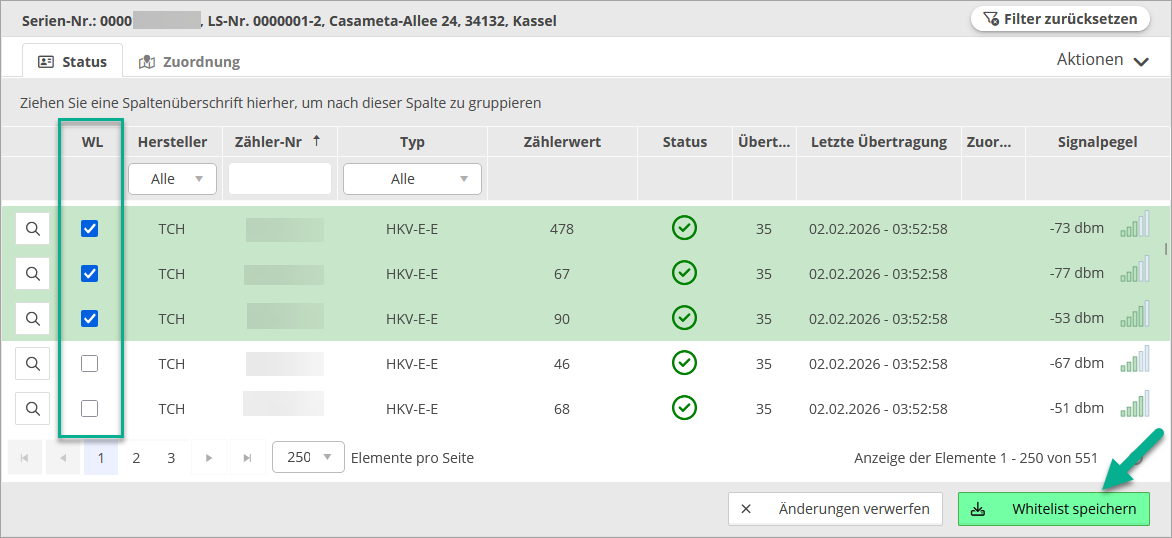Image resolution: width=1172 pixels, height=538 pixels.
Task: Jump to last page arrow icon
Action: [x=247, y=458]
